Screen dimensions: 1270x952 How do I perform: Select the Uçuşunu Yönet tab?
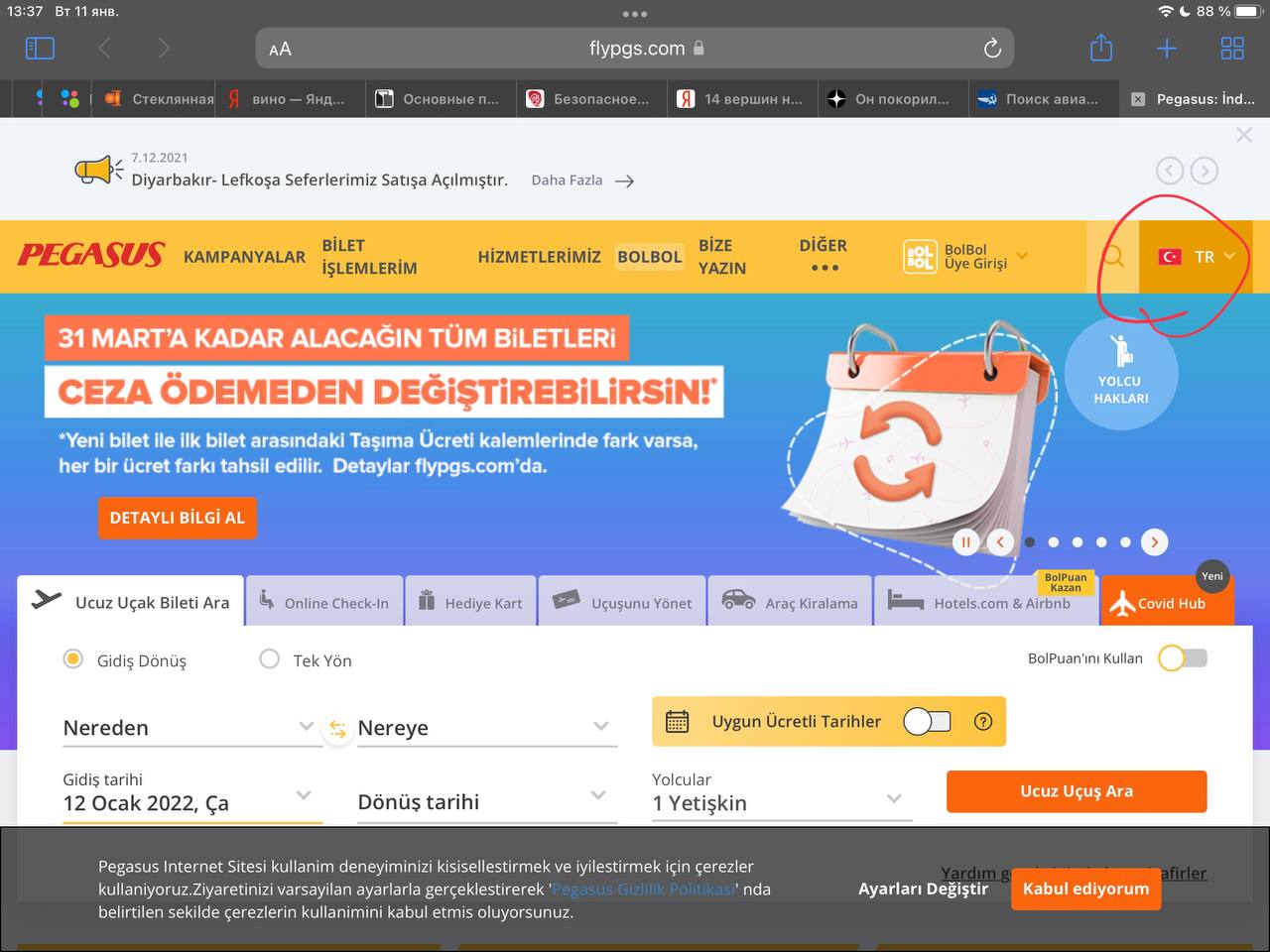[x=622, y=602]
